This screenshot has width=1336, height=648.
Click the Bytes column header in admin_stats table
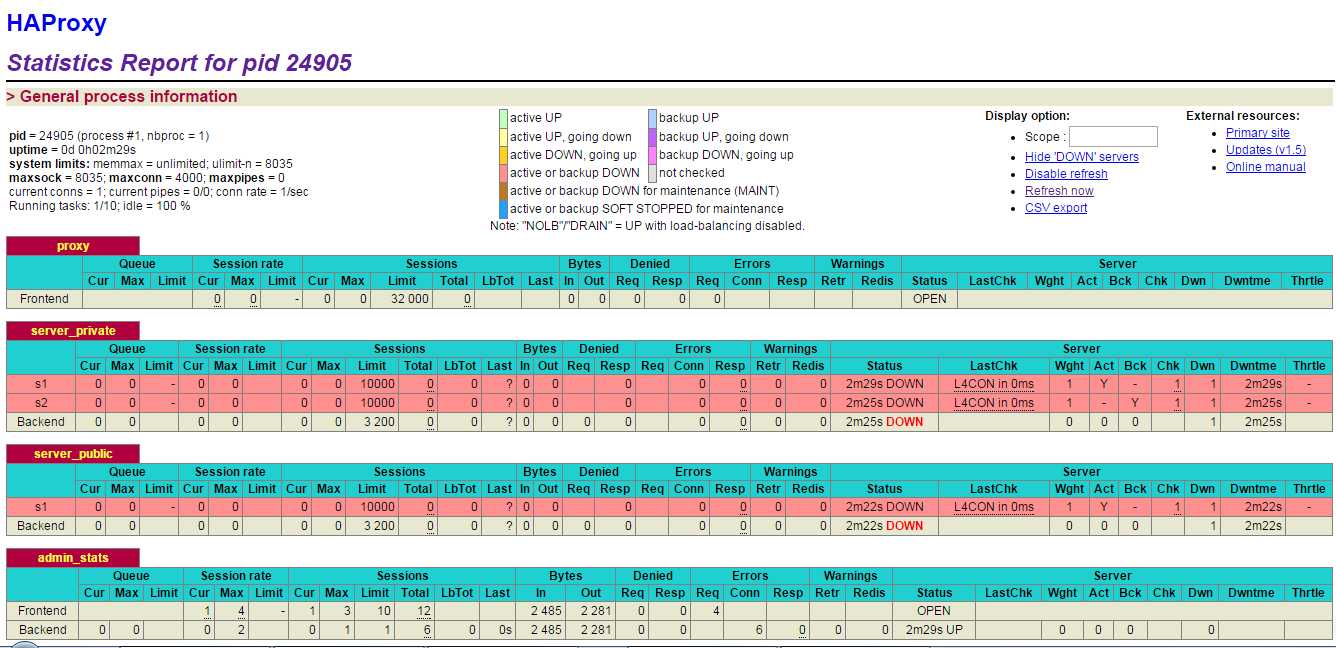coord(566,576)
